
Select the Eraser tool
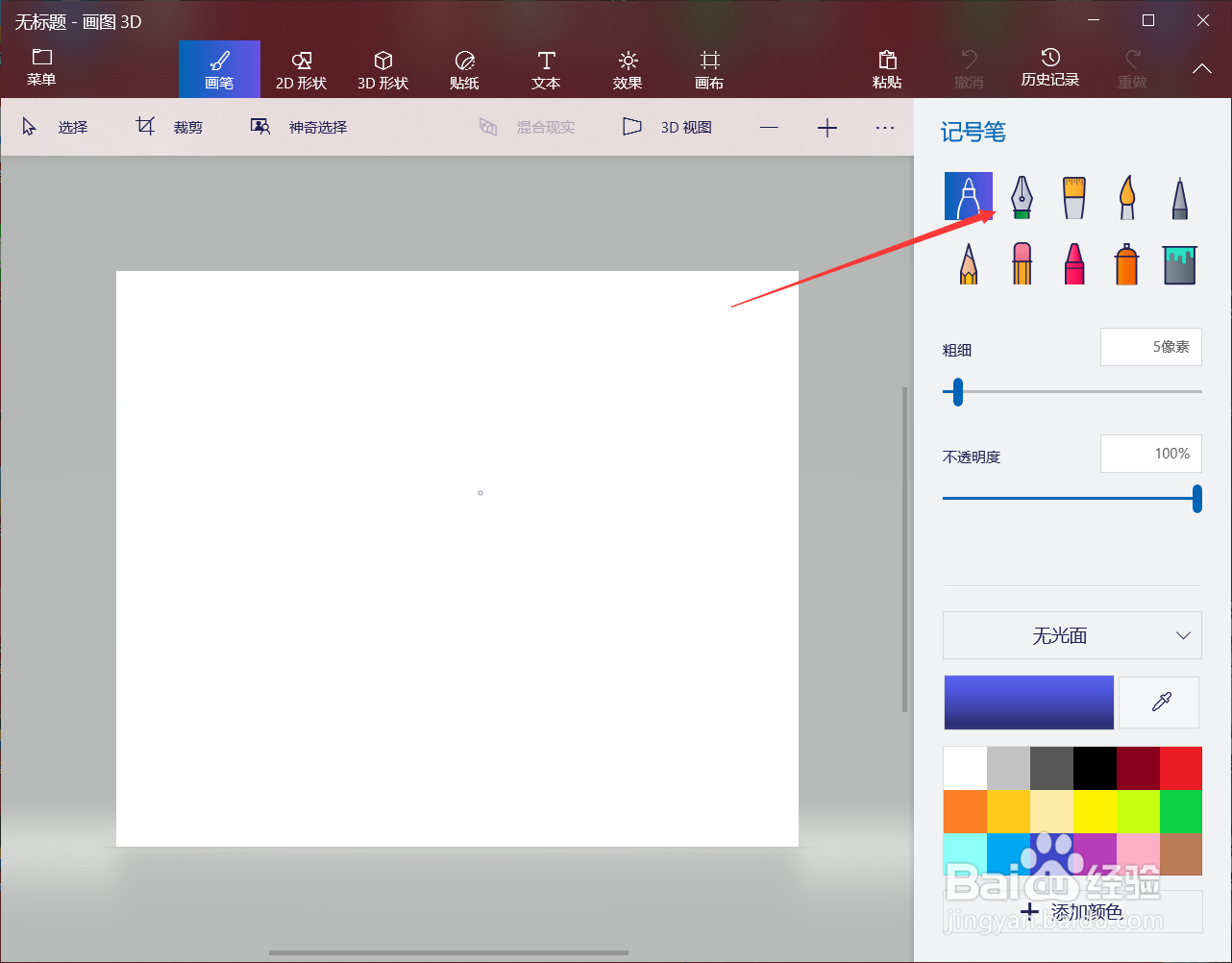(1022, 262)
